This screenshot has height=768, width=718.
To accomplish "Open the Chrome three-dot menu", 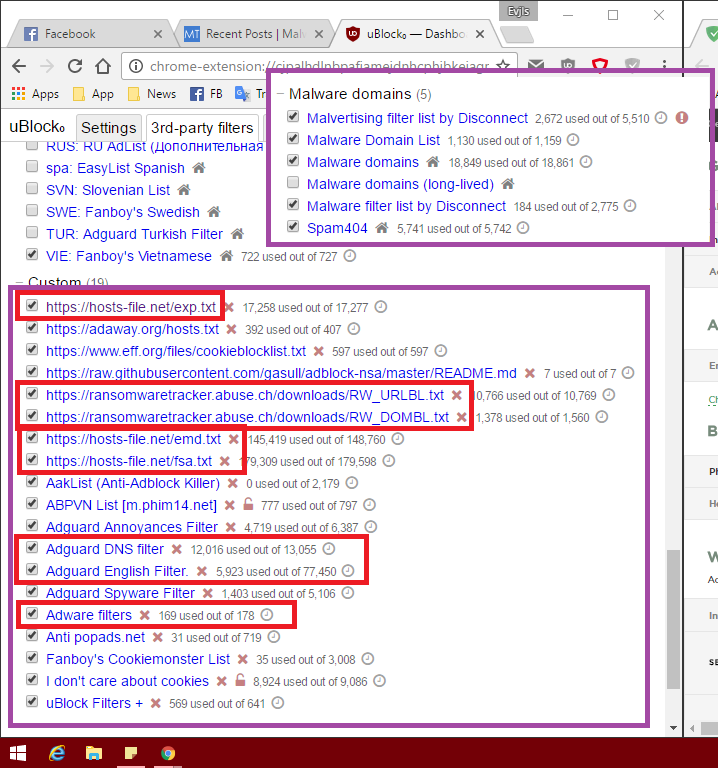I will (x=664, y=65).
